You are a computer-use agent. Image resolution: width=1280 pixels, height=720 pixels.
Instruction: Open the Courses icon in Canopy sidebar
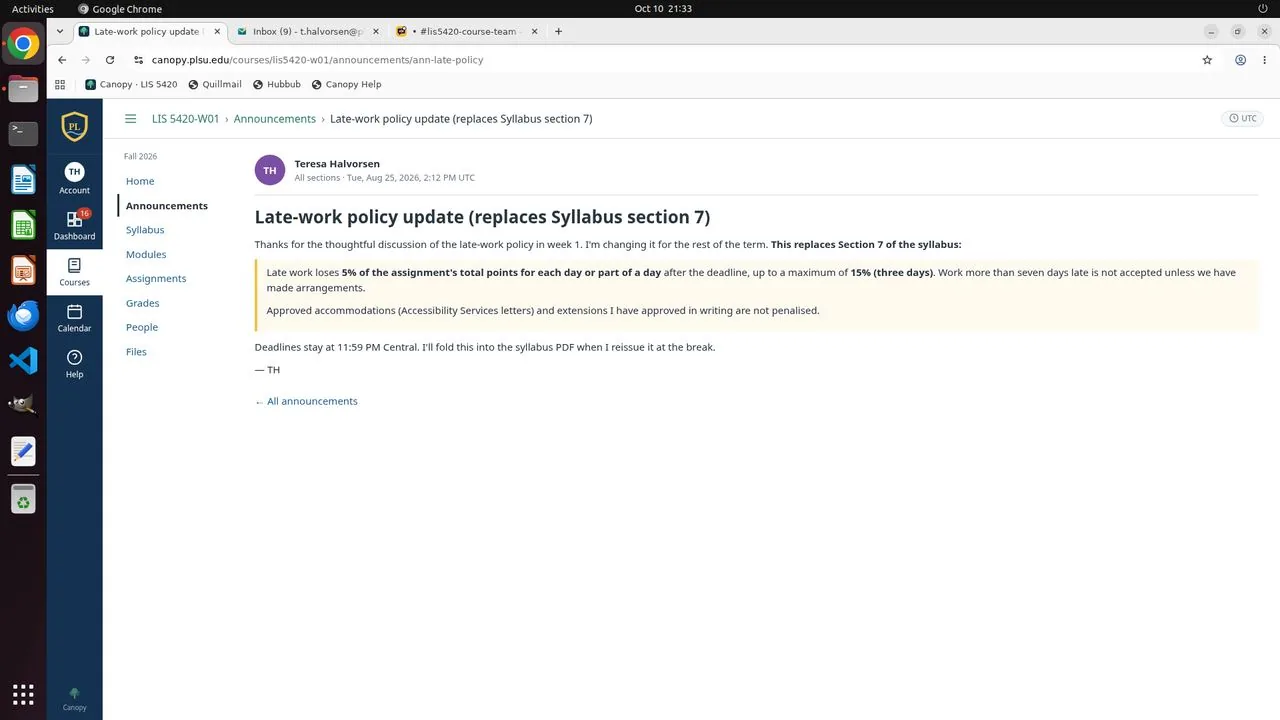pyautogui.click(x=74, y=271)
